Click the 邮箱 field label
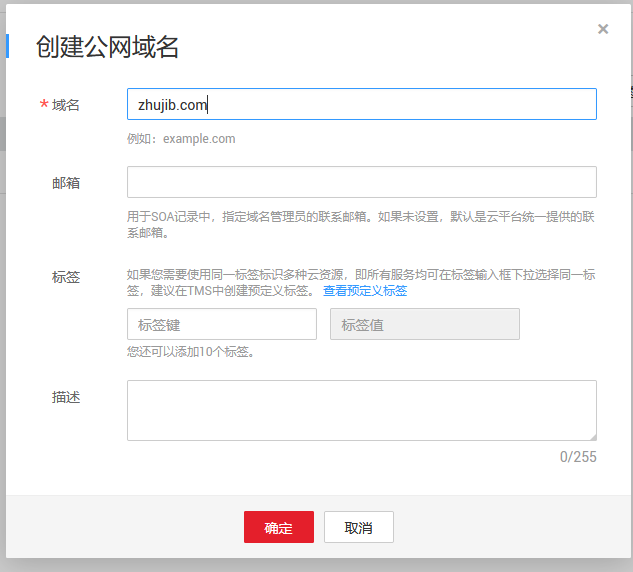 click(x=66, y=183)
